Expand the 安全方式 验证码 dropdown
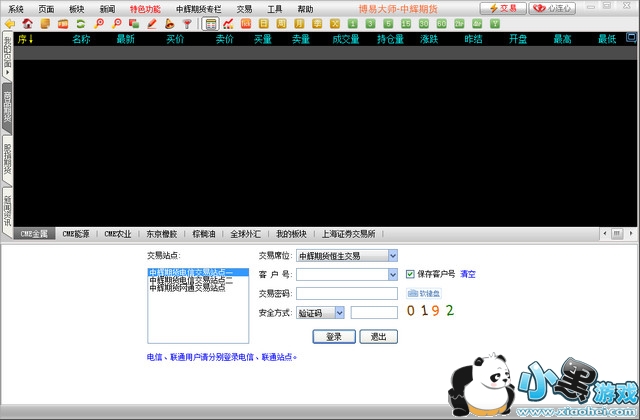This screenshot has height=420, width=640. (x=339, y=312)
